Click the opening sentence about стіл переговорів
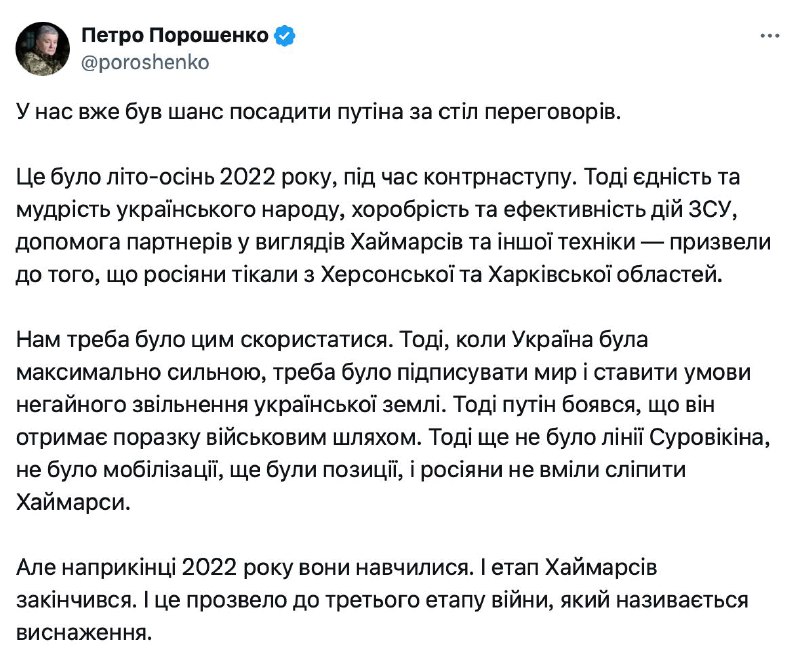The width and height of the screenshot is (800, 659). pyautogui.click(x=318, y=112)
